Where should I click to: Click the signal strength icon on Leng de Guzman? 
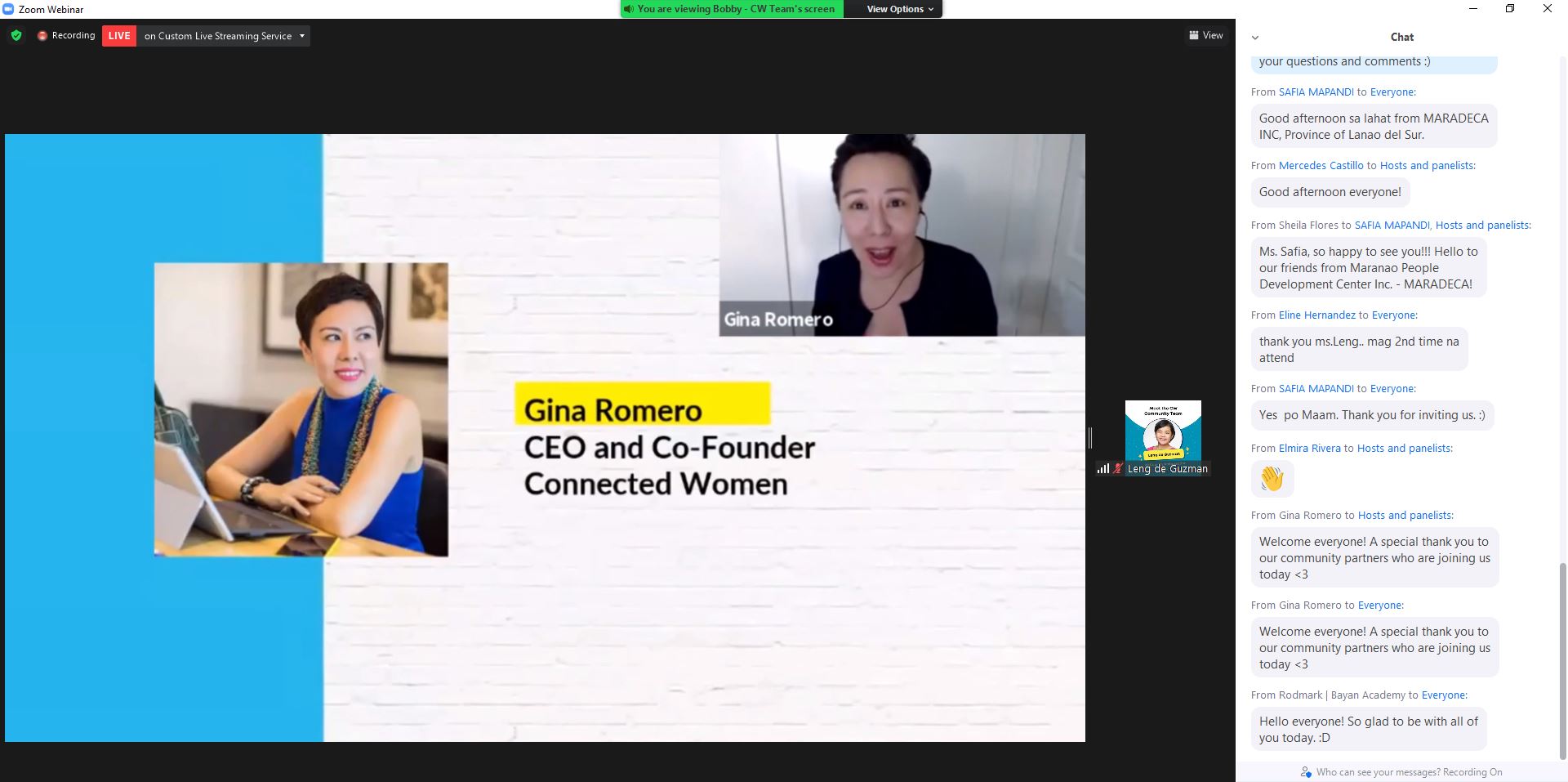point(1103,468)
